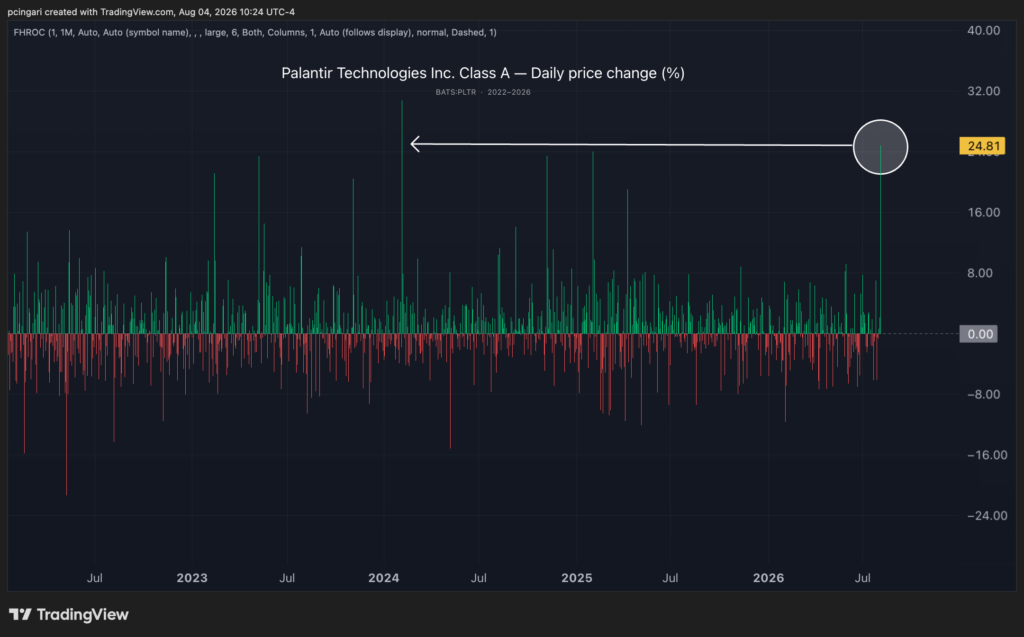
Task: Click the deepest red bar in 2022
Action: pyautogui.click(x=66, y=414)
